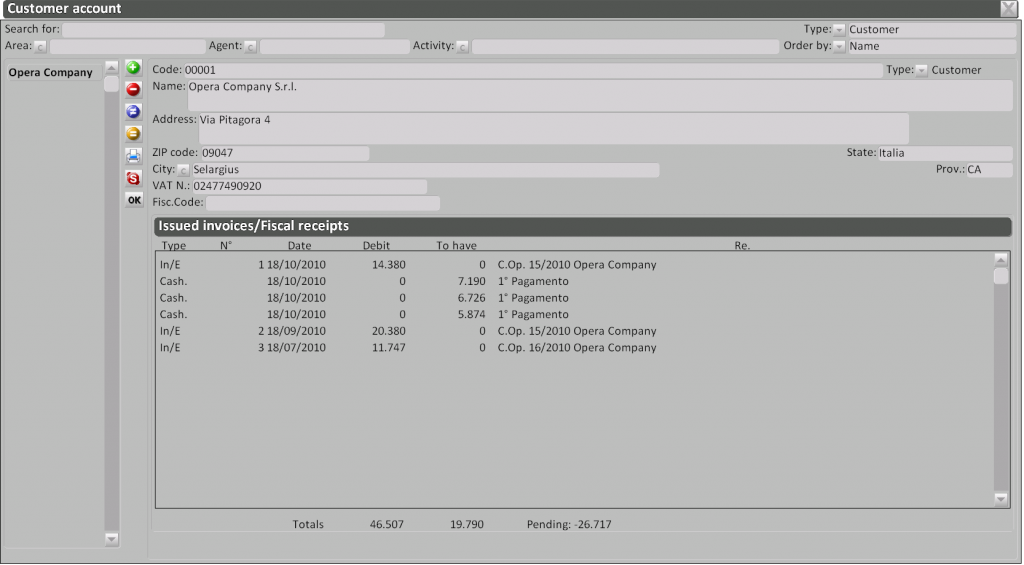Open the Activity lookup button

pos(462,46)
